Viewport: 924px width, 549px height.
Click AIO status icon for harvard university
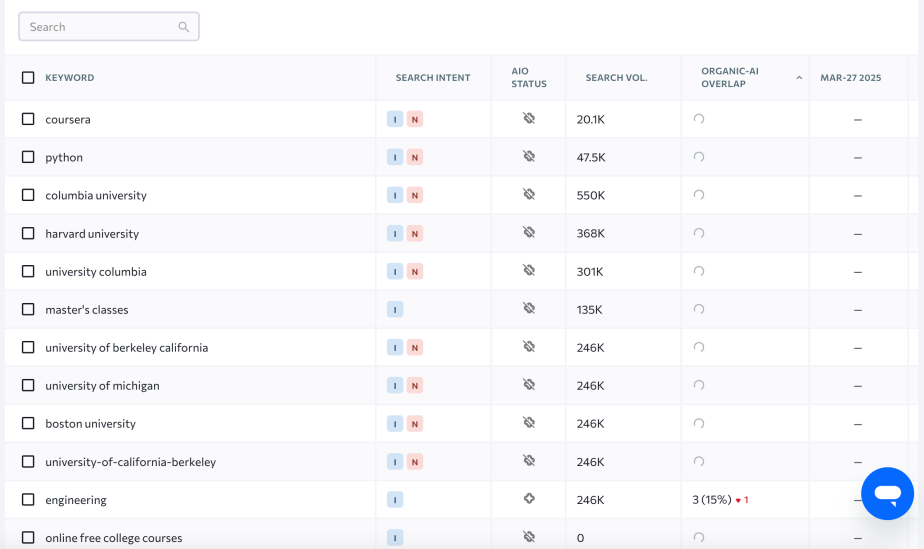[529, 233]
